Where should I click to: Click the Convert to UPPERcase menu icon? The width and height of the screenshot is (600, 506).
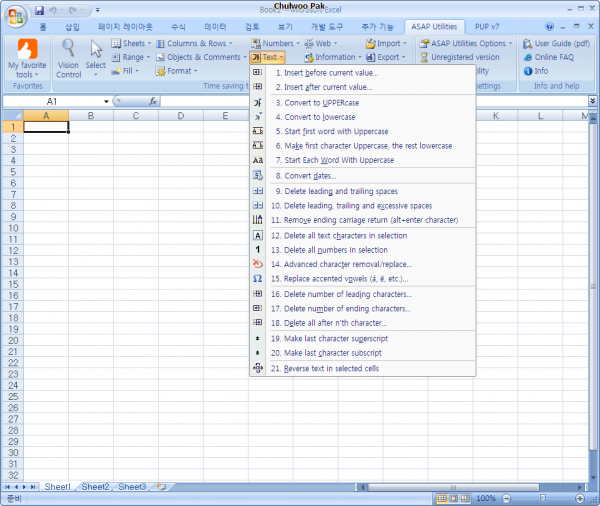(x=258, y=103)
